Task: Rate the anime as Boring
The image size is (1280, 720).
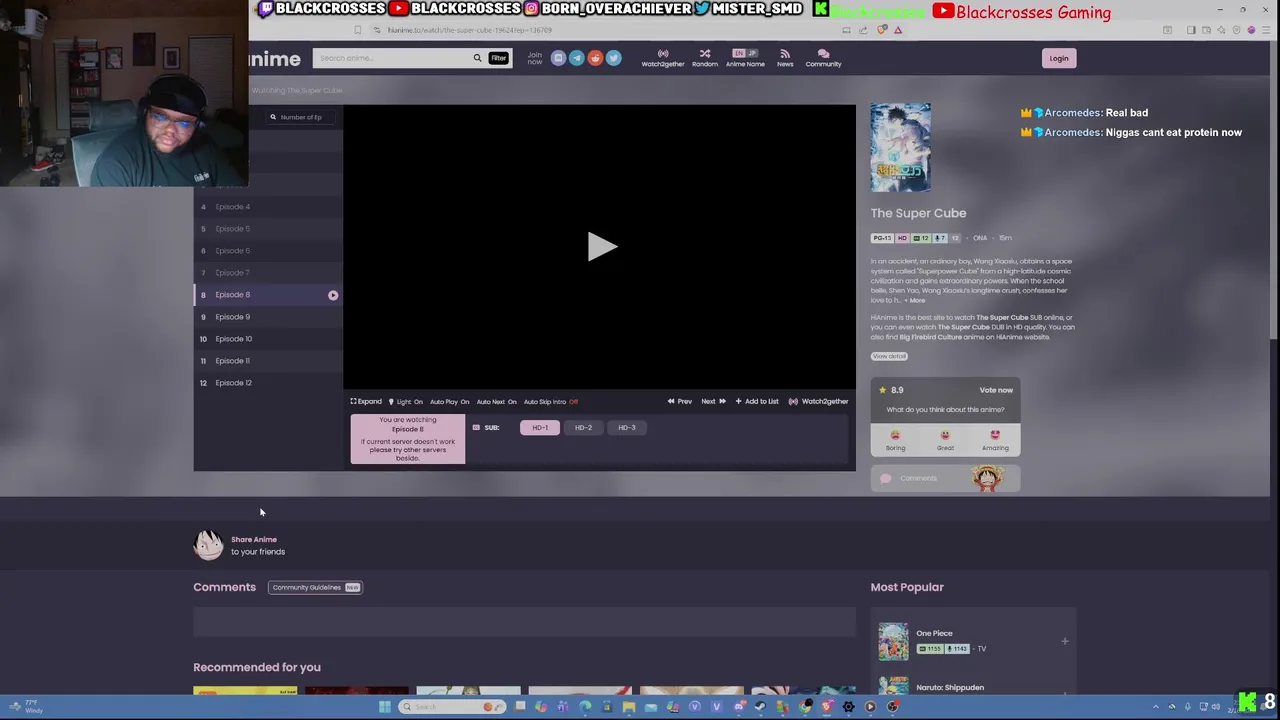Action: click(x=895, y=441)
